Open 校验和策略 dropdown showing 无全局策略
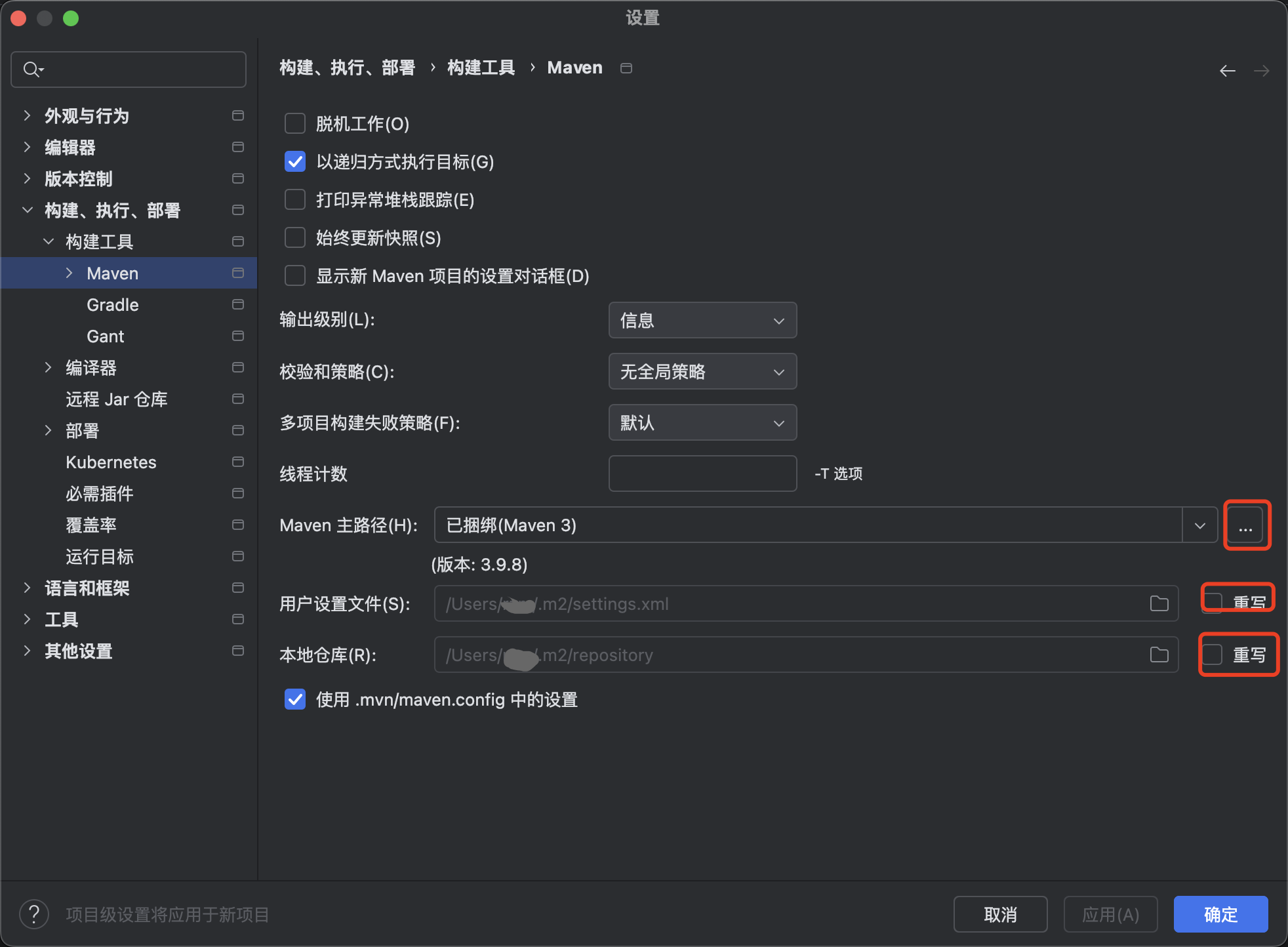This screenshot has height=947, width=1288. (x=702, y=371)
